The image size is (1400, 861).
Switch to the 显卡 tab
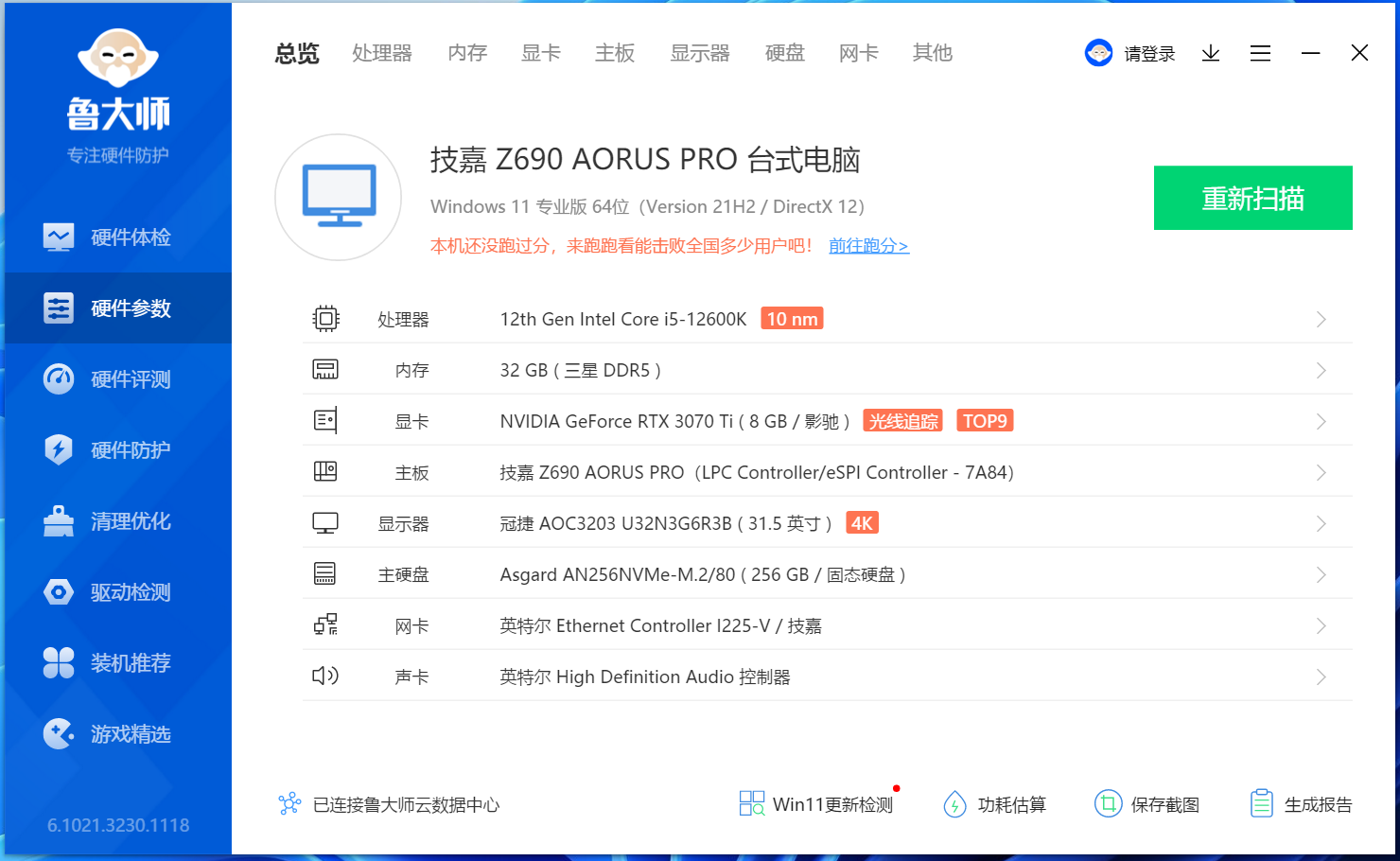click(x=540, y=53)
